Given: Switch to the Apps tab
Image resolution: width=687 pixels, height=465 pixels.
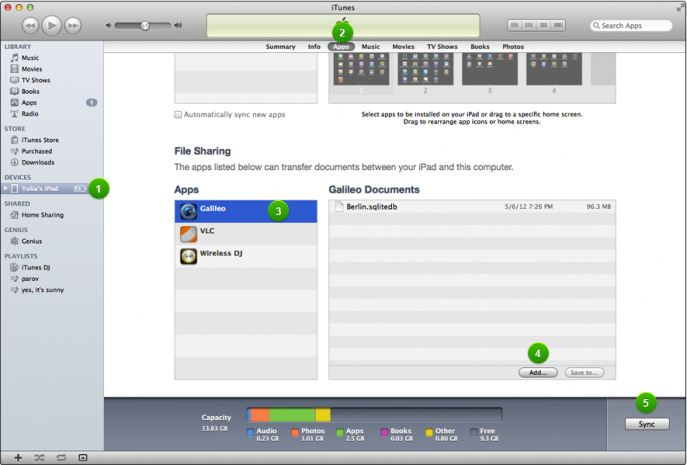Looking at the screenshot, I should tap(341, 46).
